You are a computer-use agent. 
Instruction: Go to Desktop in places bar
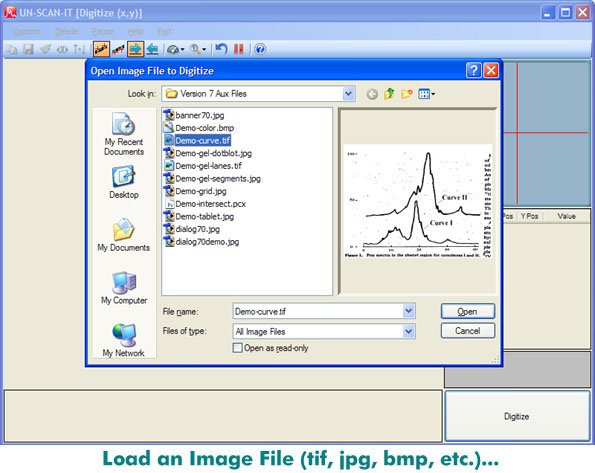pyautogui.click(x=124, y=182)
